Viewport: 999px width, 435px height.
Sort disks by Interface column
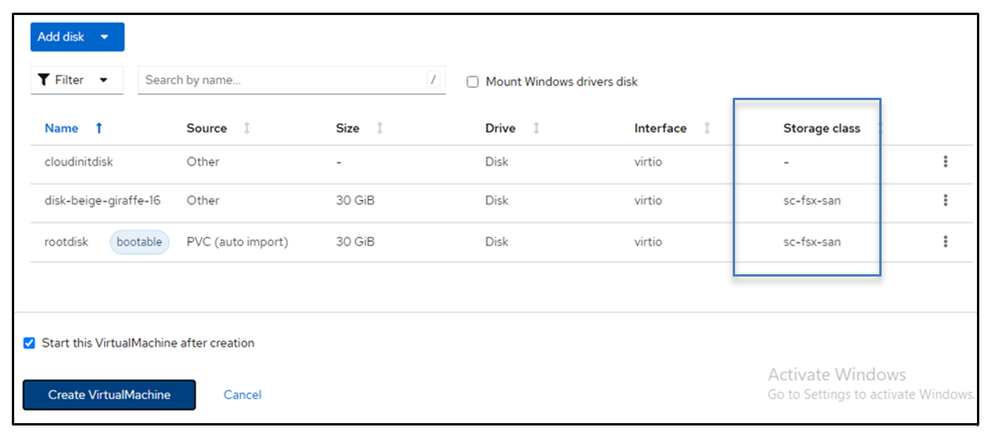click(707, 128)
